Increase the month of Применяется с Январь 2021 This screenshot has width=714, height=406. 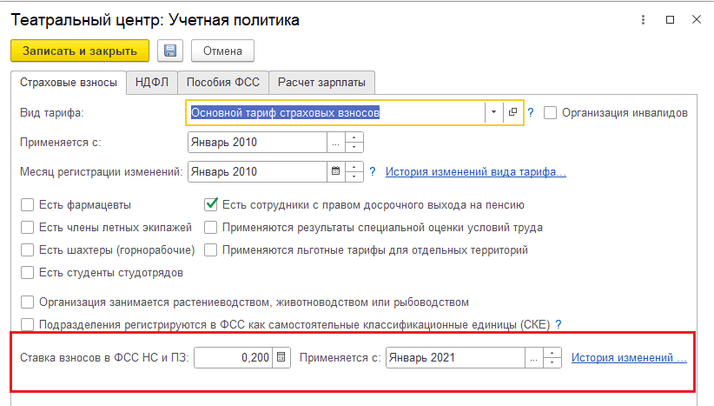click(x=552, y=353)
